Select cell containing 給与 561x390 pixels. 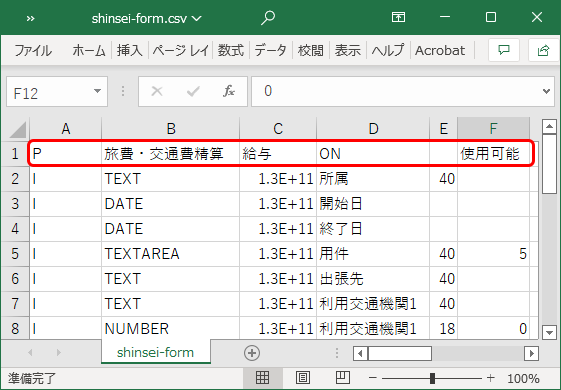coord(278,154)
